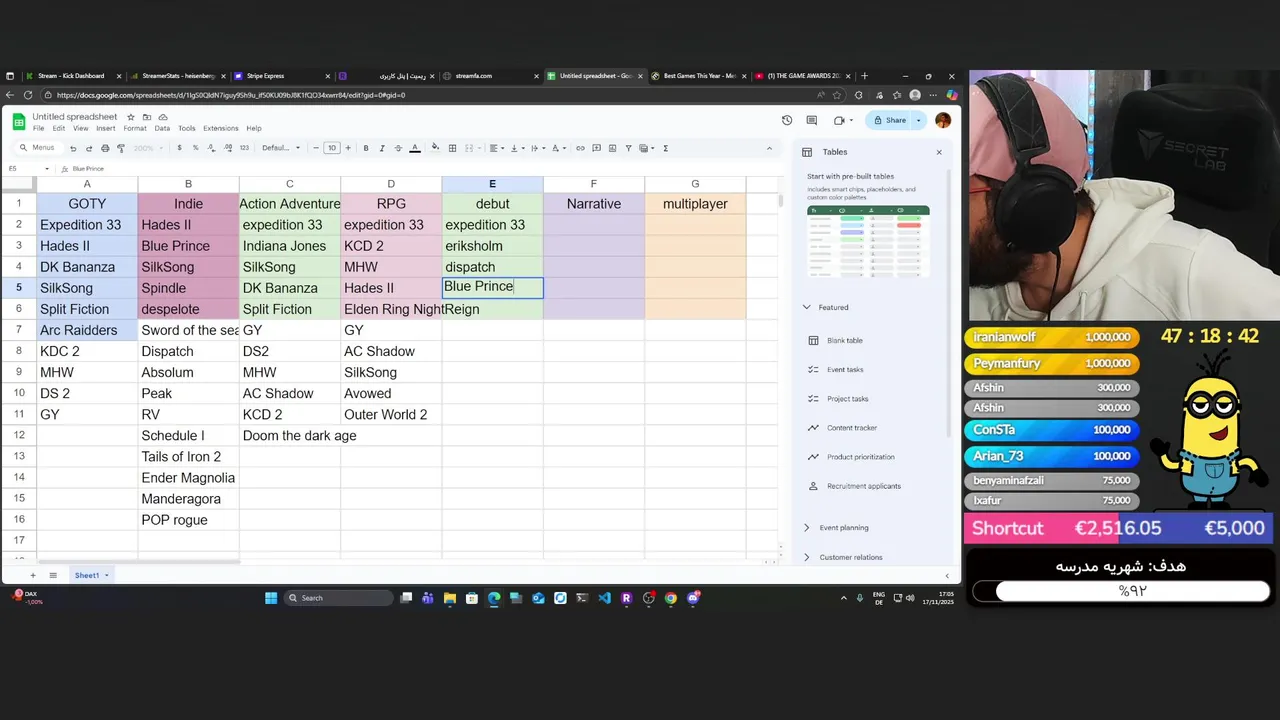Image resolution: width=1280 pixels, height=720 pixels.
Task: Open the Data menu
Action: tap(162, 128)
